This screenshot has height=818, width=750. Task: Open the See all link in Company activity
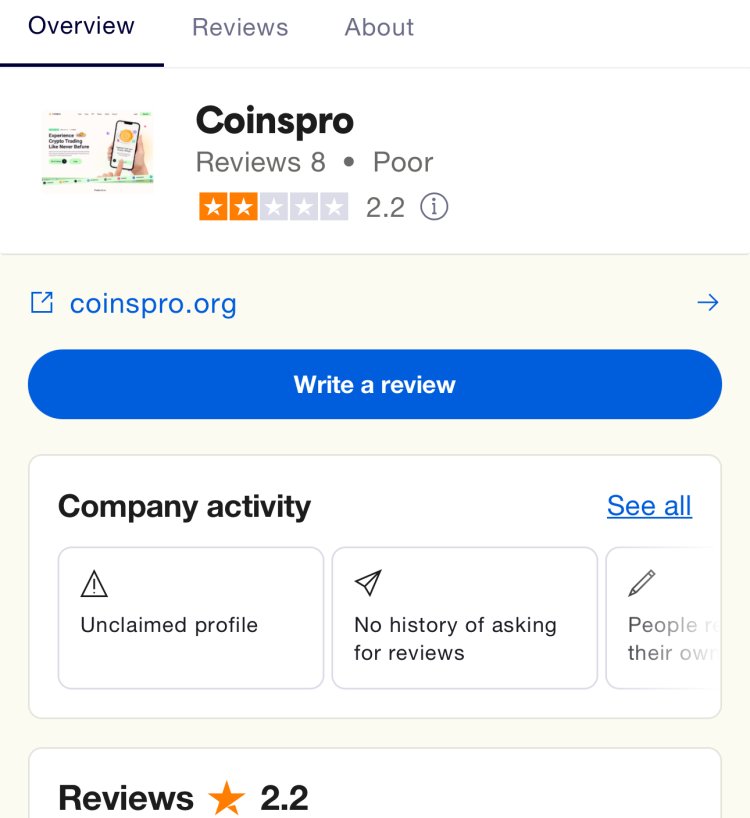click(649, 506)
